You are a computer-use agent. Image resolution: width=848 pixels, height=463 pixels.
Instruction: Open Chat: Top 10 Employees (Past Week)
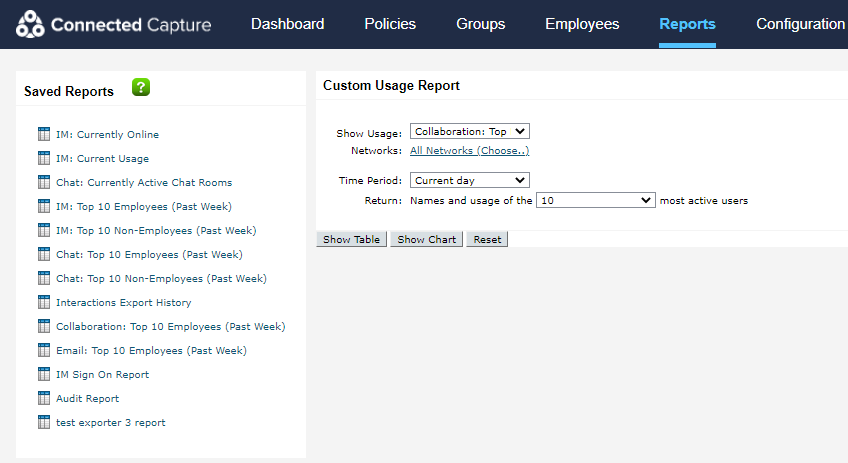149,254
